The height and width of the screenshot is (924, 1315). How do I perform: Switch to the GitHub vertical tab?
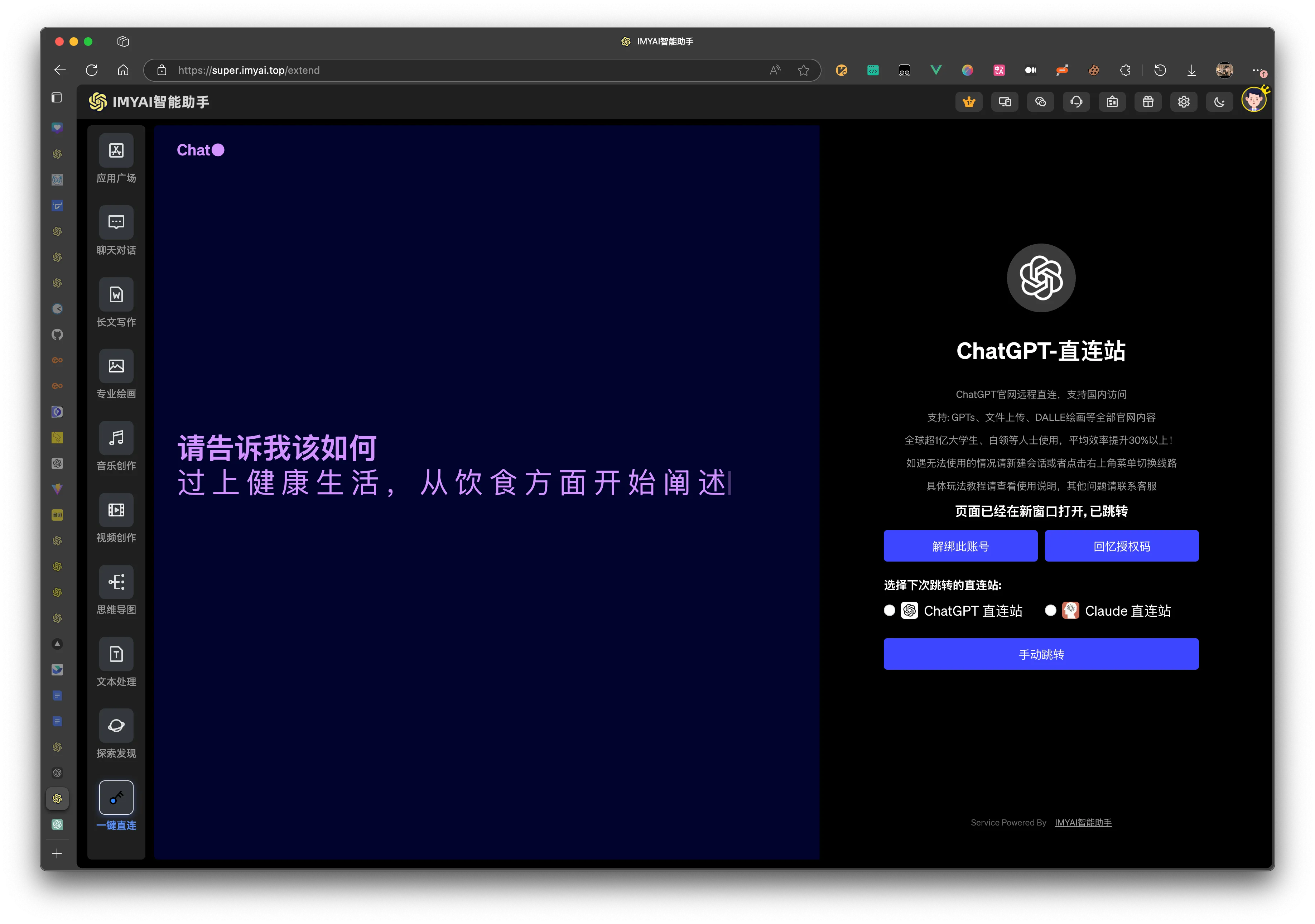pyautogui.click(x=57, y=335)
